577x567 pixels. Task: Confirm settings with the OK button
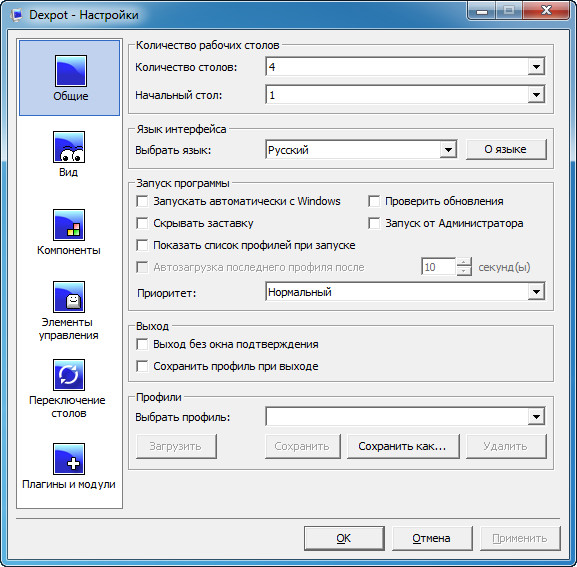click(x=344, y=538)
